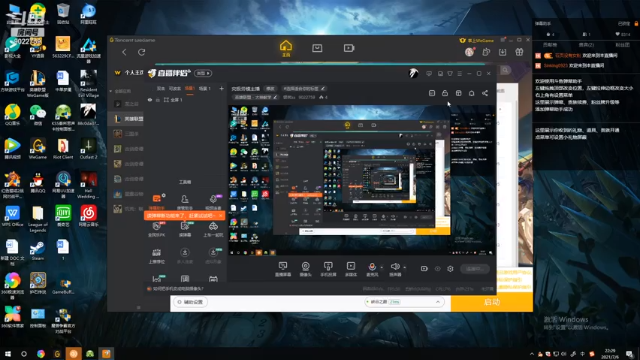Toggle eye visibility of fullscreen source
This screenshot has width=640, height=360.
click(150, 100)
